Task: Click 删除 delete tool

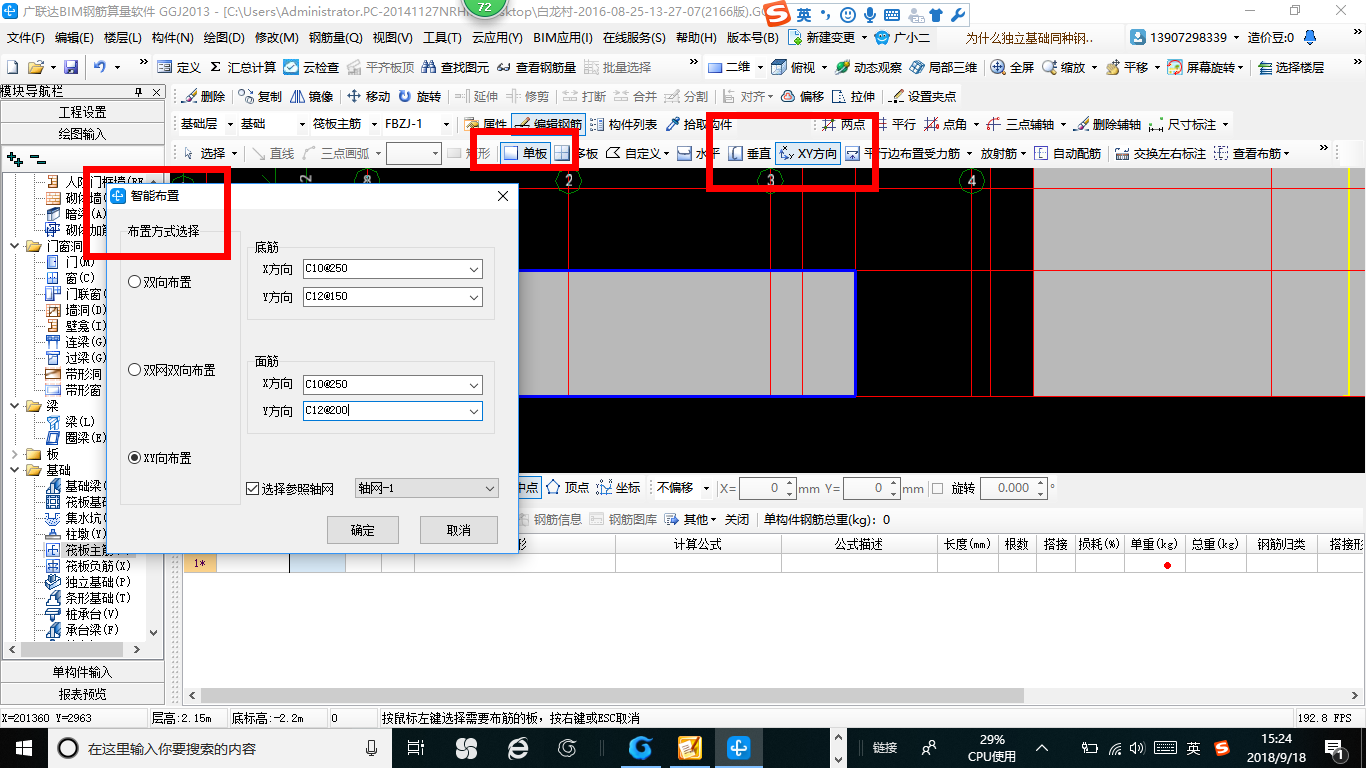Action: point(204,96)
